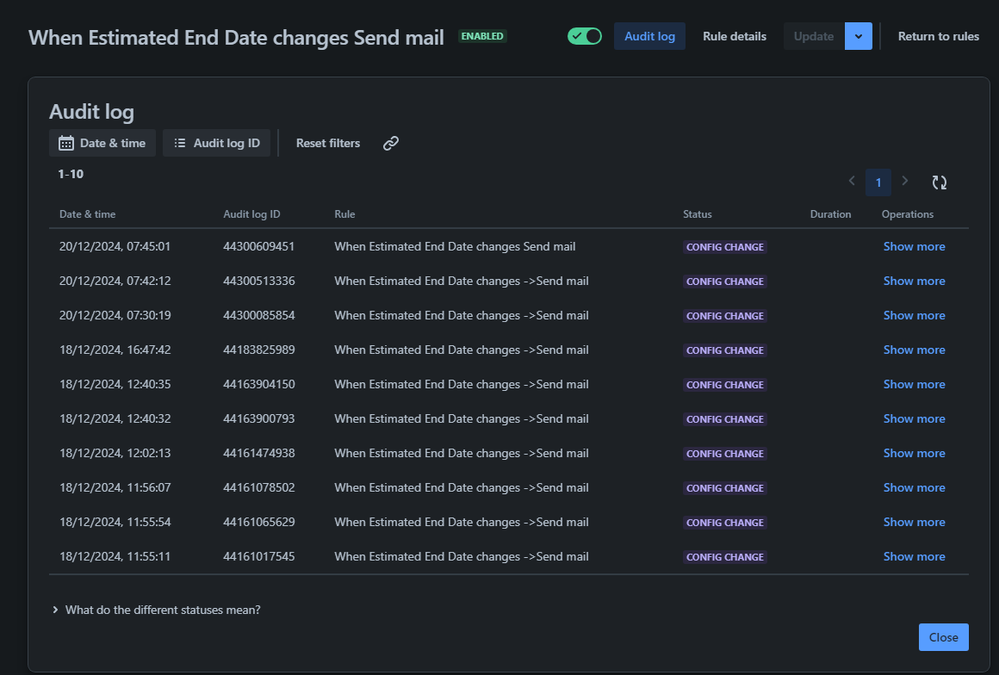Viewport: 999px width, 675px height.
Task: Show more for log 44300513336
Action: 914,281
